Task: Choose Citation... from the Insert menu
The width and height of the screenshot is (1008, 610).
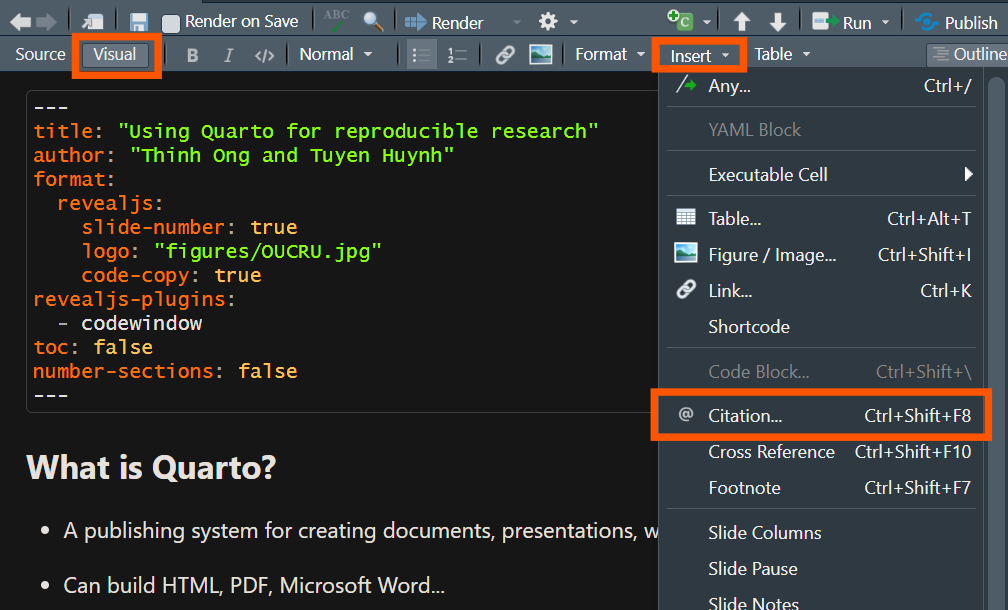Action: (745, 416)
